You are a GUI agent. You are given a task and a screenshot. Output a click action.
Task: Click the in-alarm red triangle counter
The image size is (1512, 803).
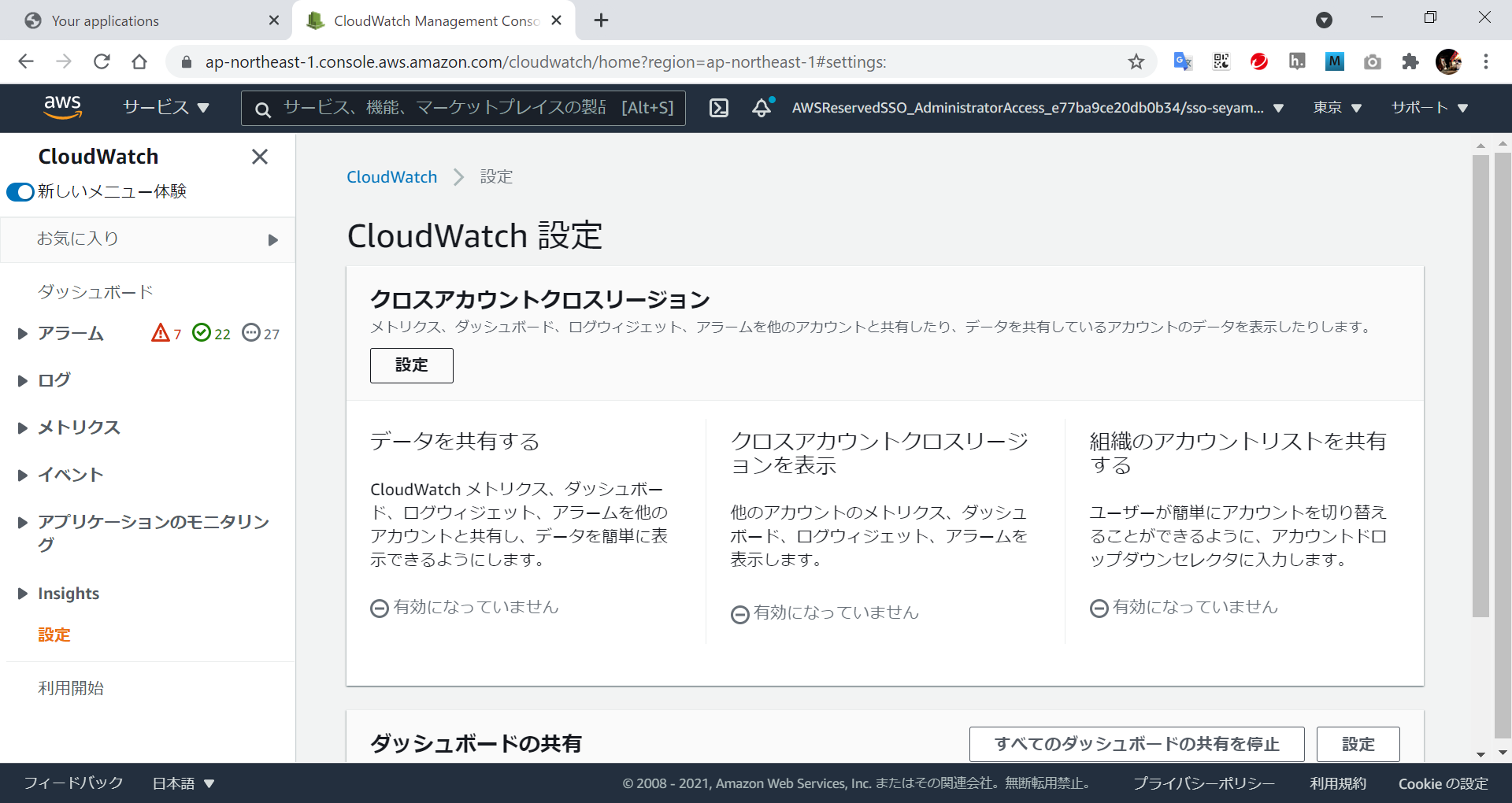pos(166,333)
